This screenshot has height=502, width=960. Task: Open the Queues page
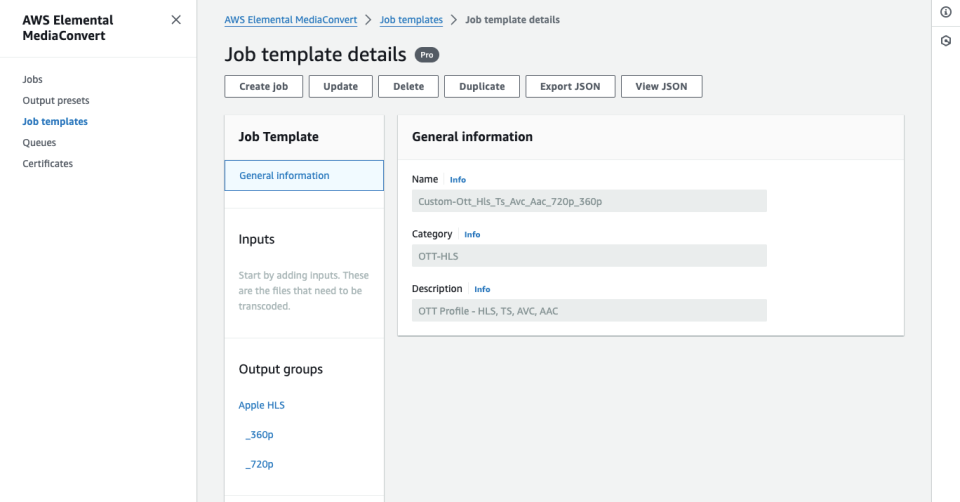(x=39, y=142)
